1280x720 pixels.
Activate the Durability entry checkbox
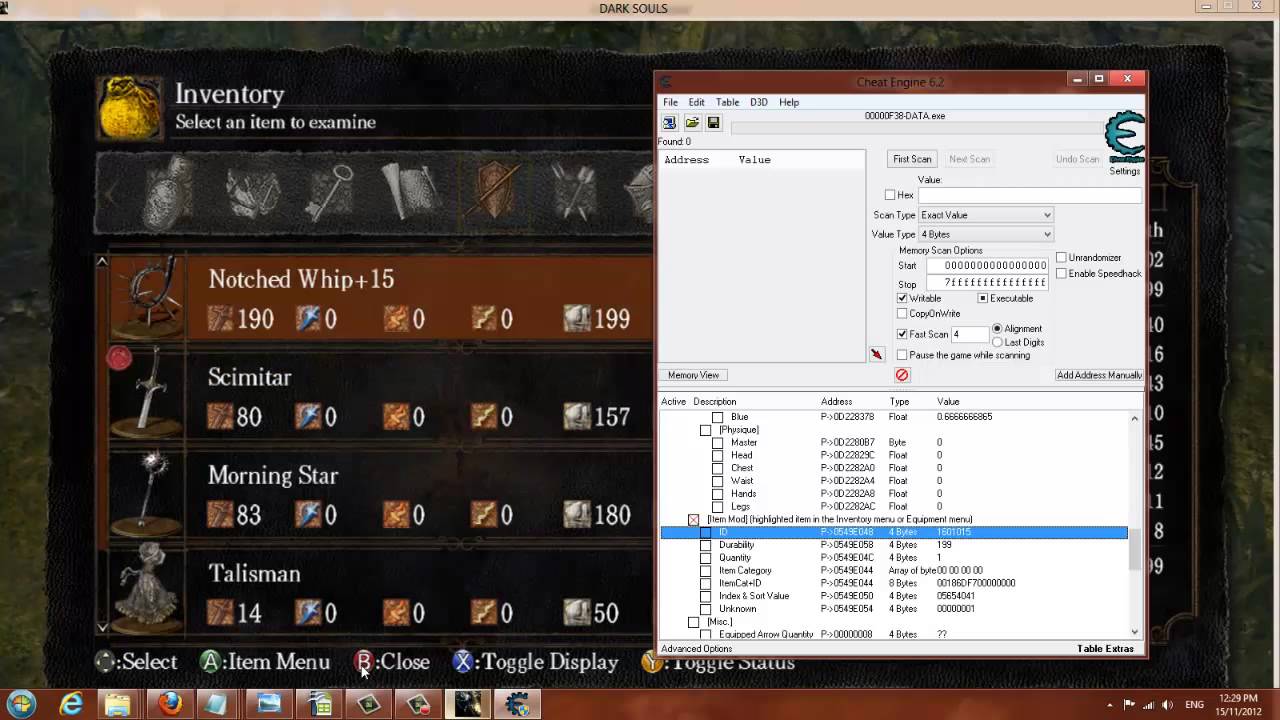pyautogui.click(x=706, y=545)
